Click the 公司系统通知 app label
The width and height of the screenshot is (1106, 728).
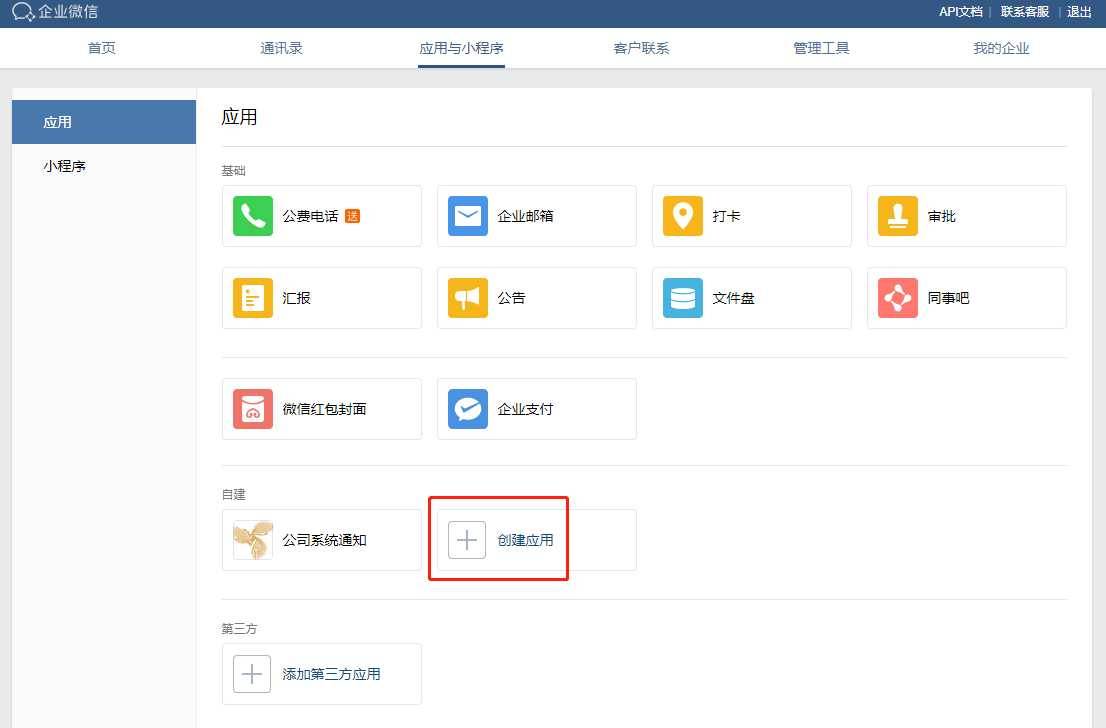tap(324, 540)
